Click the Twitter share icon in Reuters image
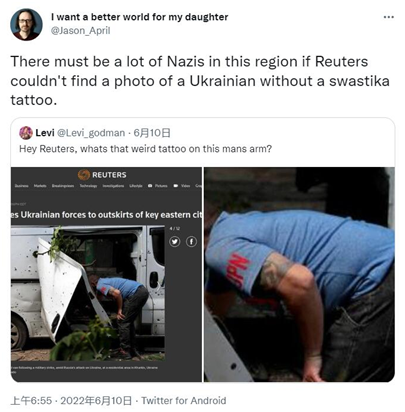The image size is (405, 412). (x=174, y=241)
